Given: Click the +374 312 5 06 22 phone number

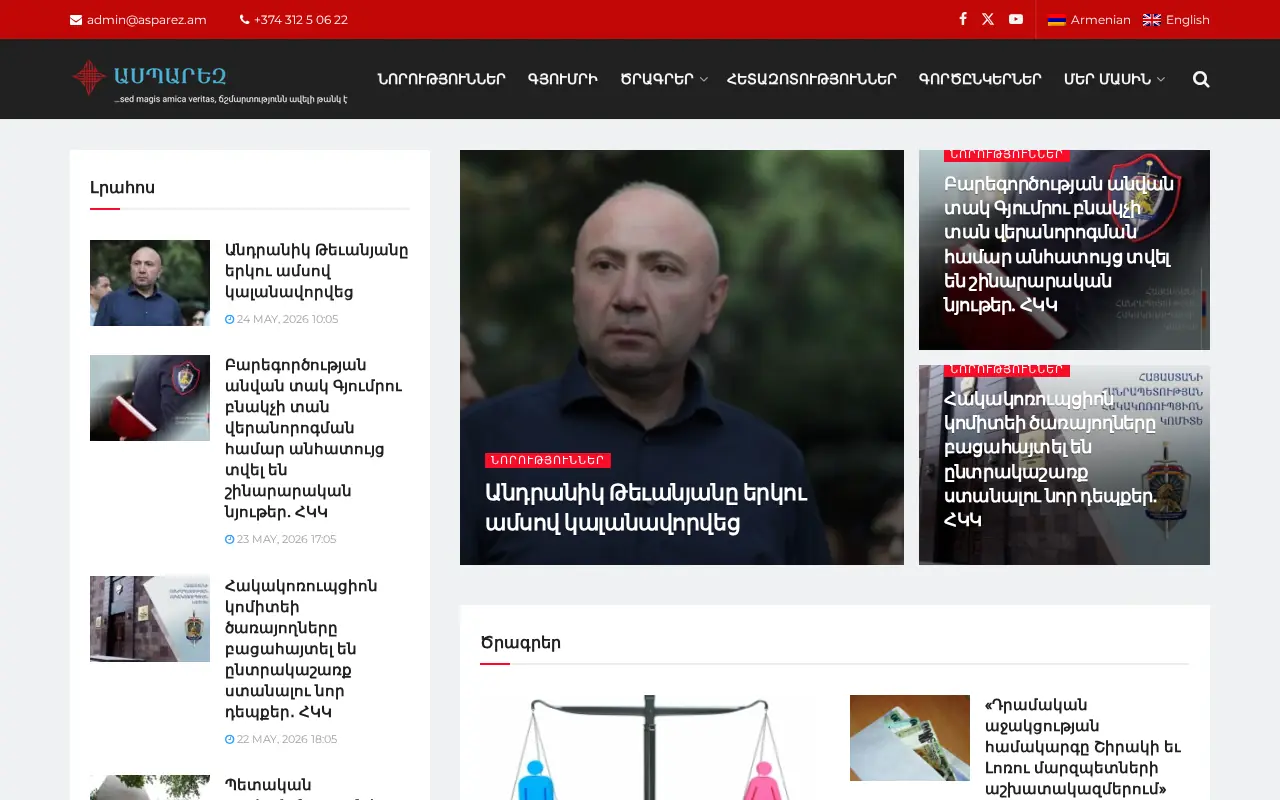Looking at the screenshot, I should [301, 20].
